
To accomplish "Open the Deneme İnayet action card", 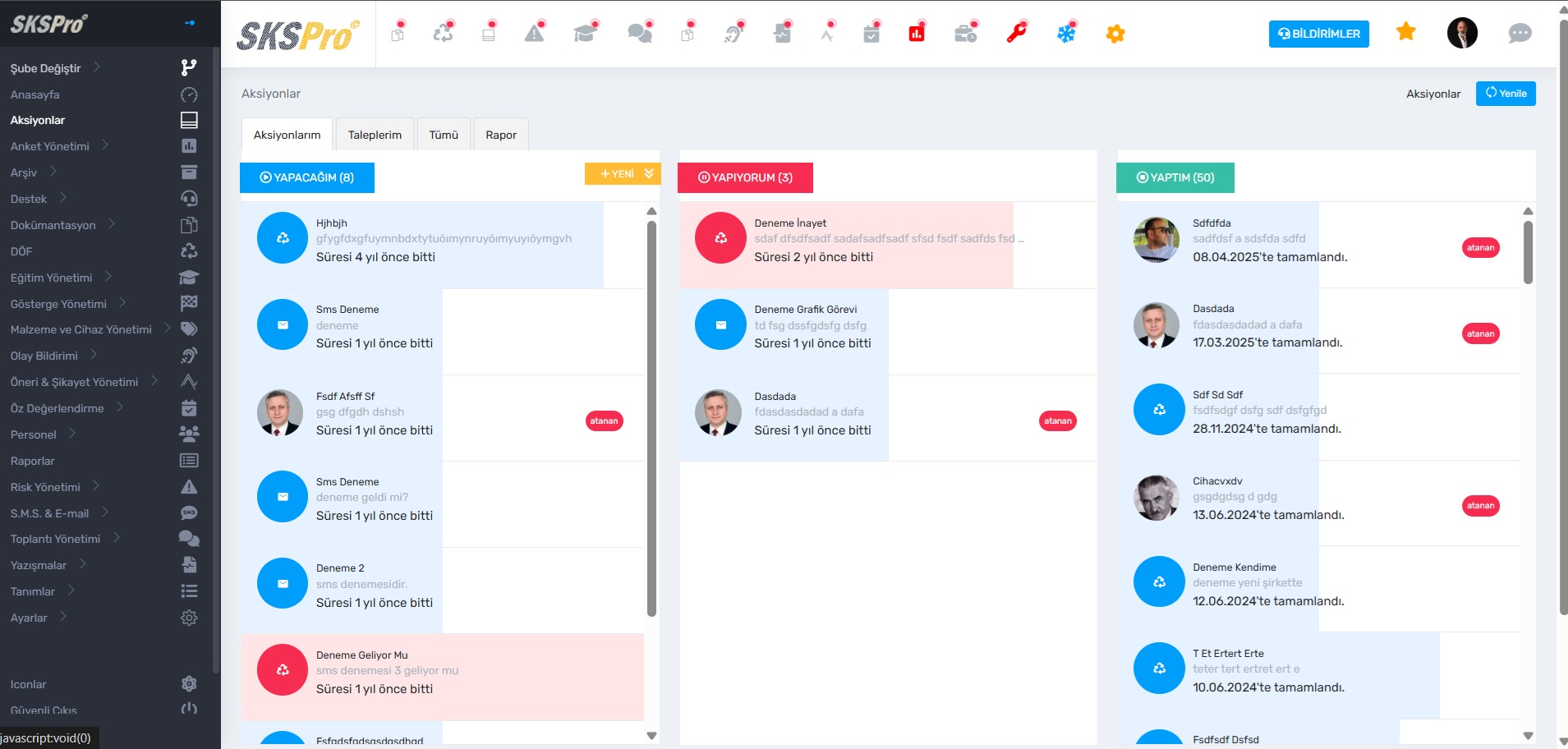I will click(x=888, y=245).
